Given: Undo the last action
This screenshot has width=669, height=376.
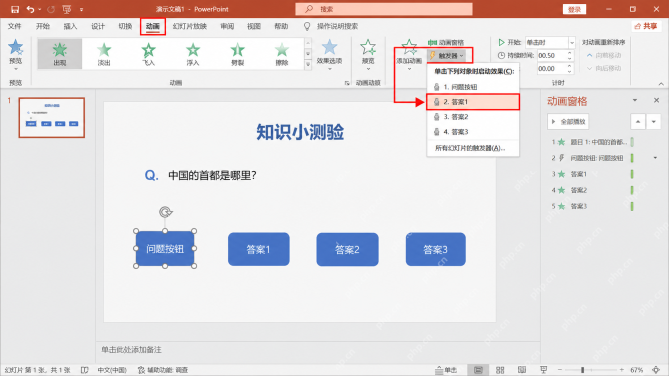Looking at the screenshot, I should [x=30, y=9].
